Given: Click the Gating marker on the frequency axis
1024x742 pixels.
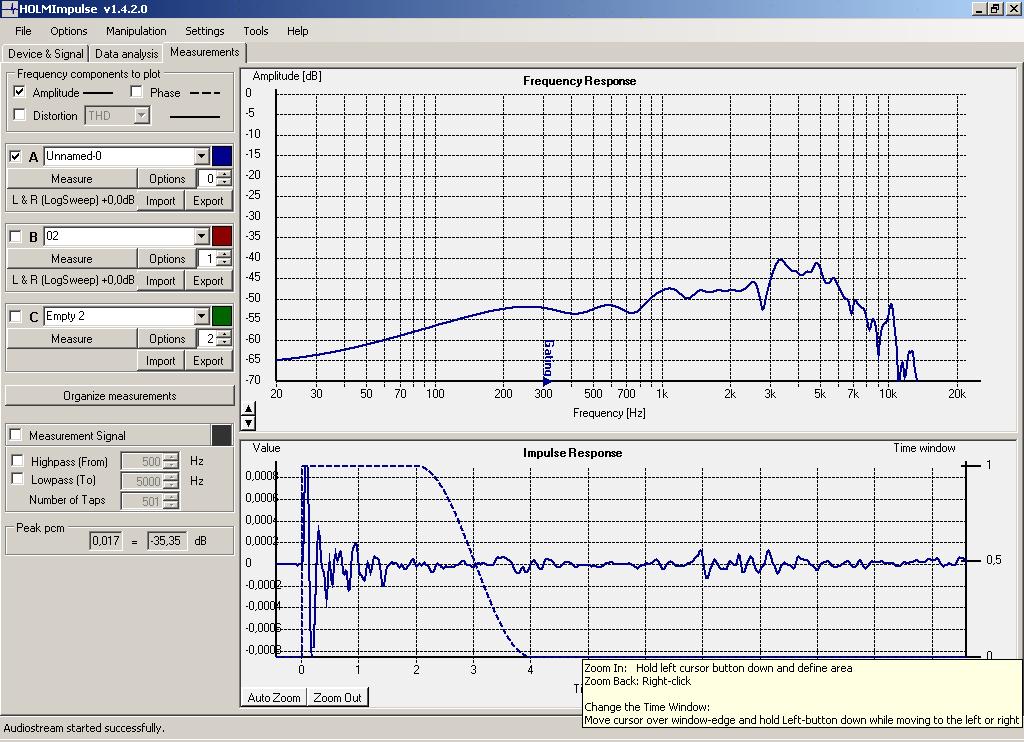Looking at the screenshot, I should (547, 361).
